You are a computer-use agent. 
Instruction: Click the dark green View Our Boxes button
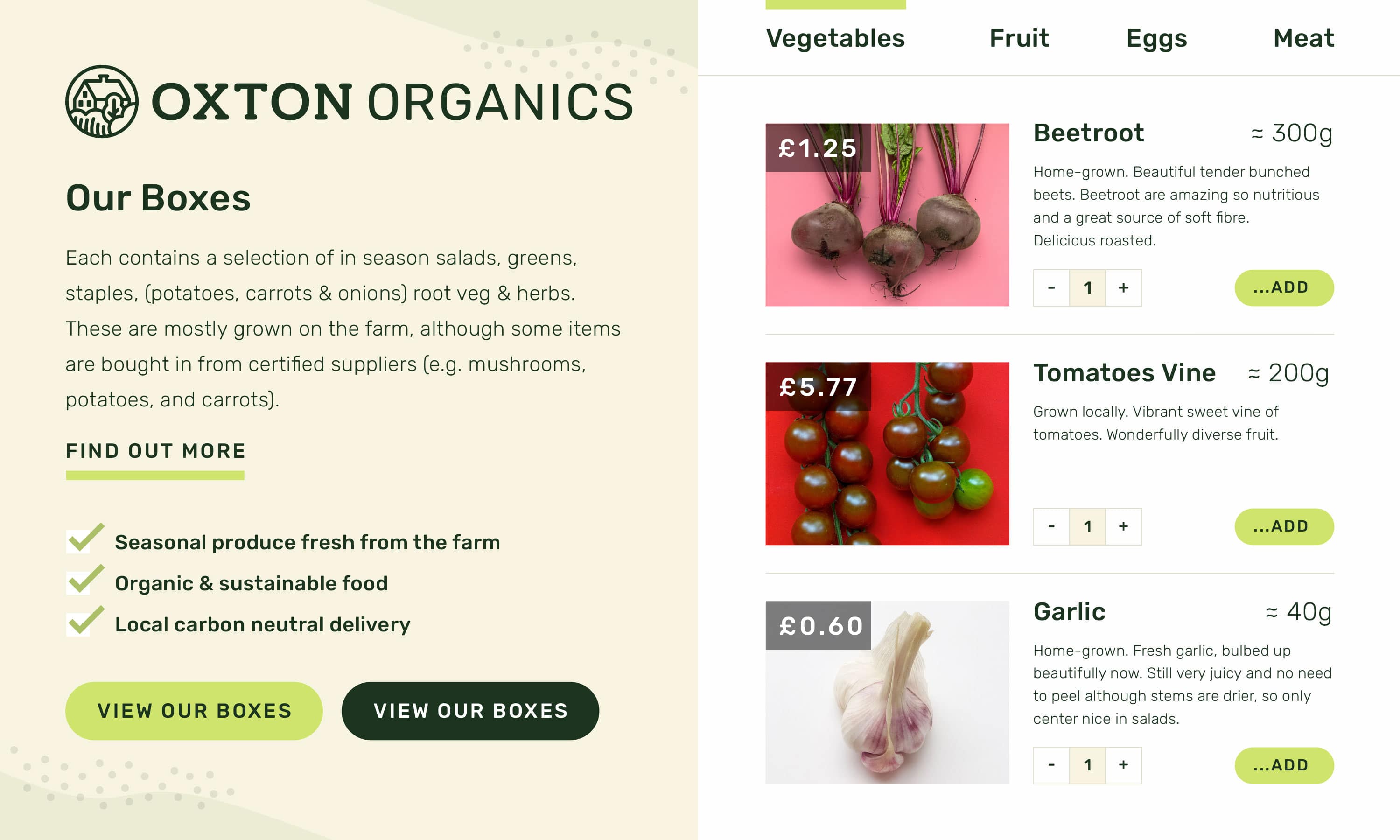(470, 711)
